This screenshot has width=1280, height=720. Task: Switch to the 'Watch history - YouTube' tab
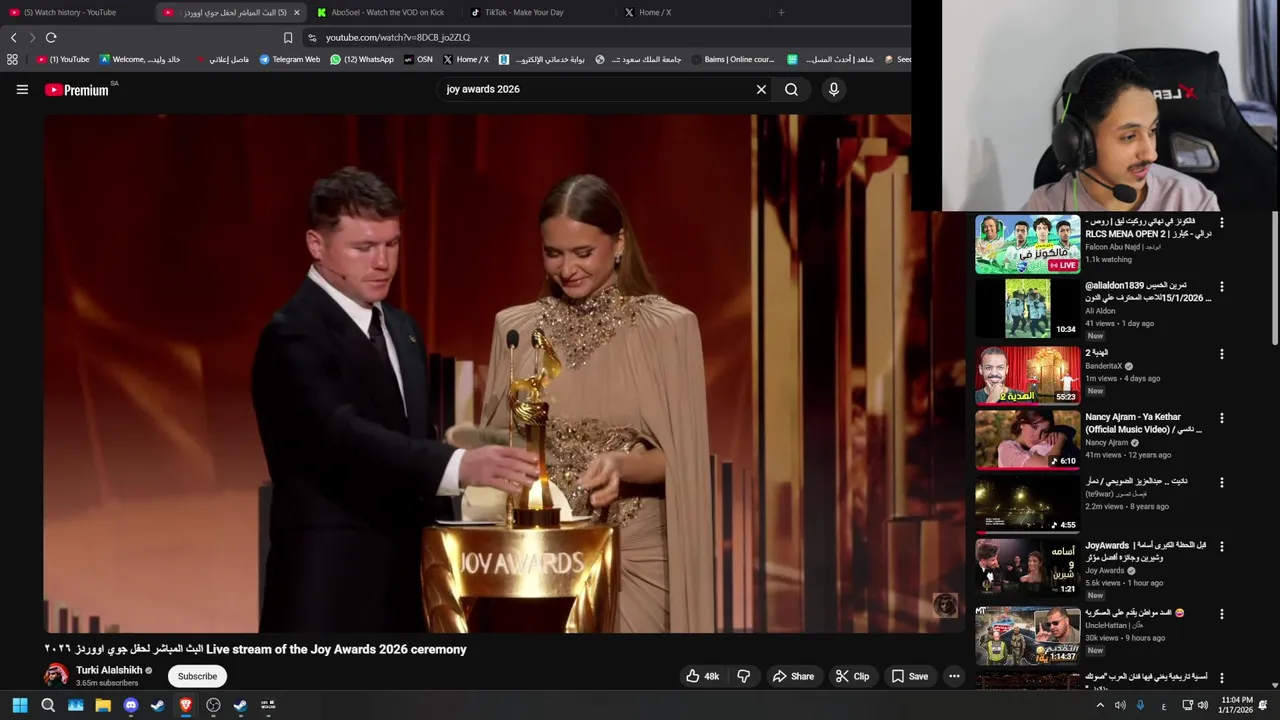pos(70,12)
